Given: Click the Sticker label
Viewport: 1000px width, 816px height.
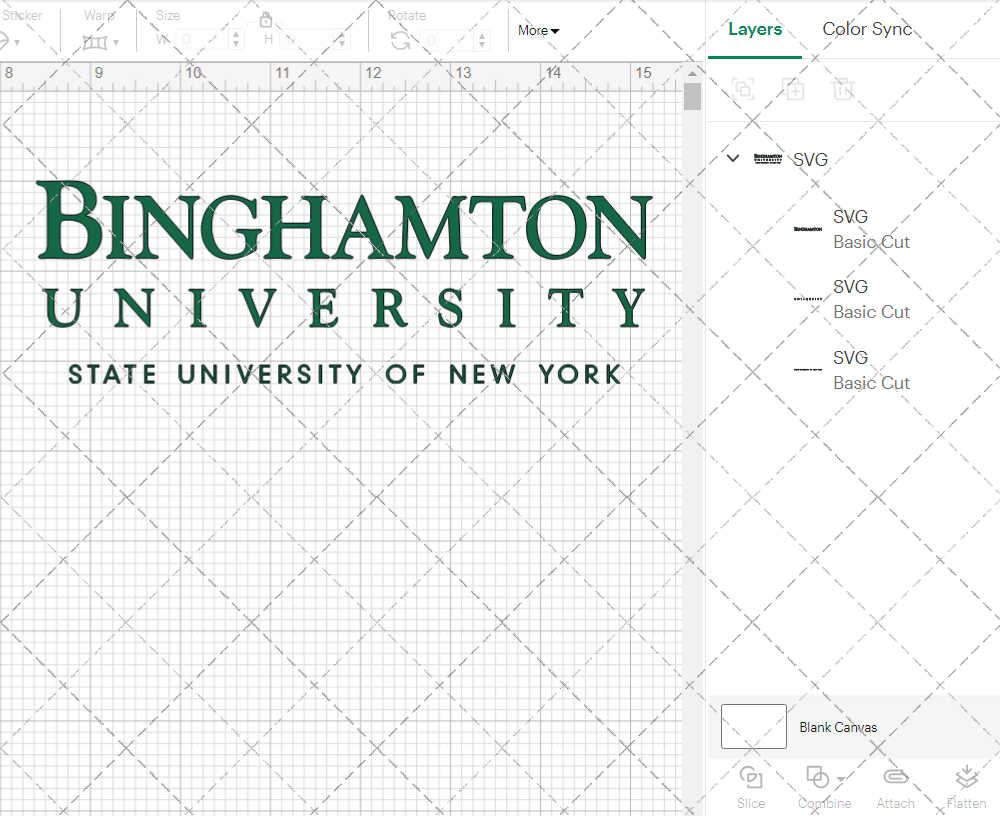Looking at the screenshot, I should 24,15.
